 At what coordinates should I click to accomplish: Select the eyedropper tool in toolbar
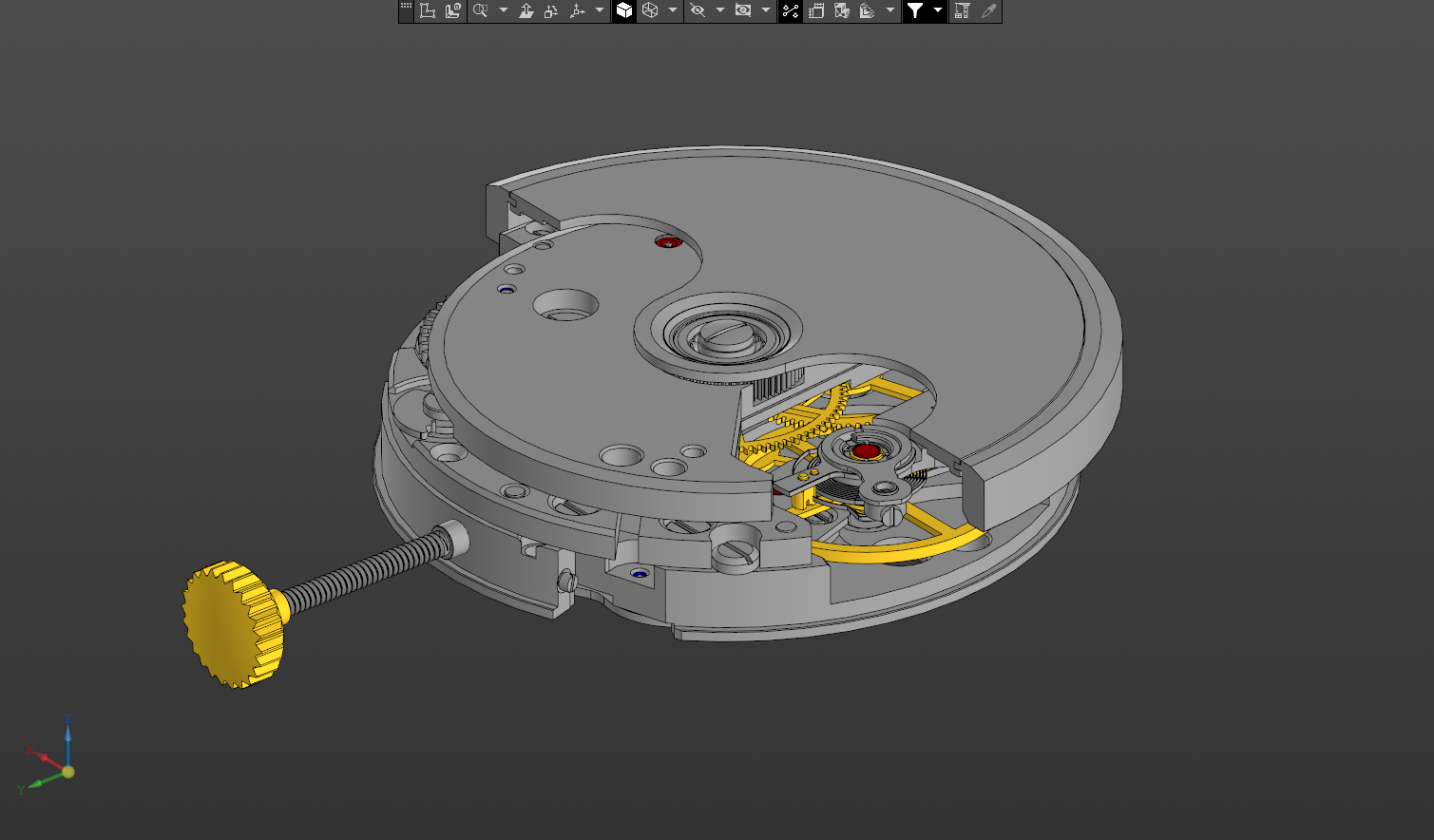tap(988, 10)
